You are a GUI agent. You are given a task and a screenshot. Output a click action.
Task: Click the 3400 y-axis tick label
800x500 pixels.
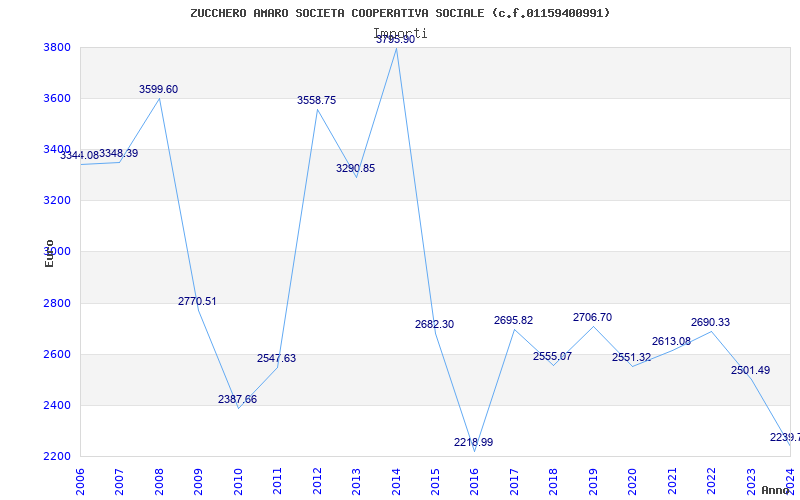(x=57, y=149)
